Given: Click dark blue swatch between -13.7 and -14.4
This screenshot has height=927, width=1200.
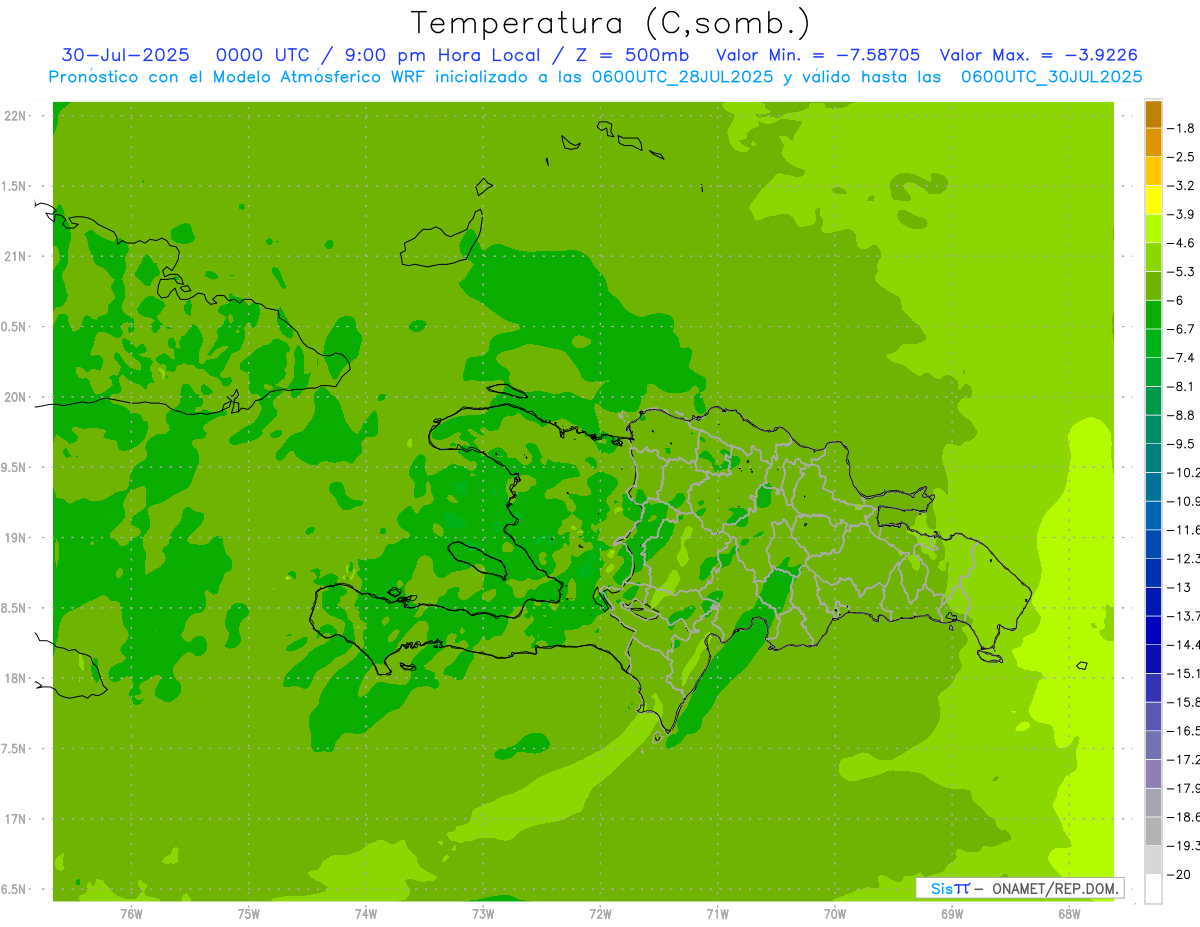Looking at the screenshot, I should click(1154, 630).
